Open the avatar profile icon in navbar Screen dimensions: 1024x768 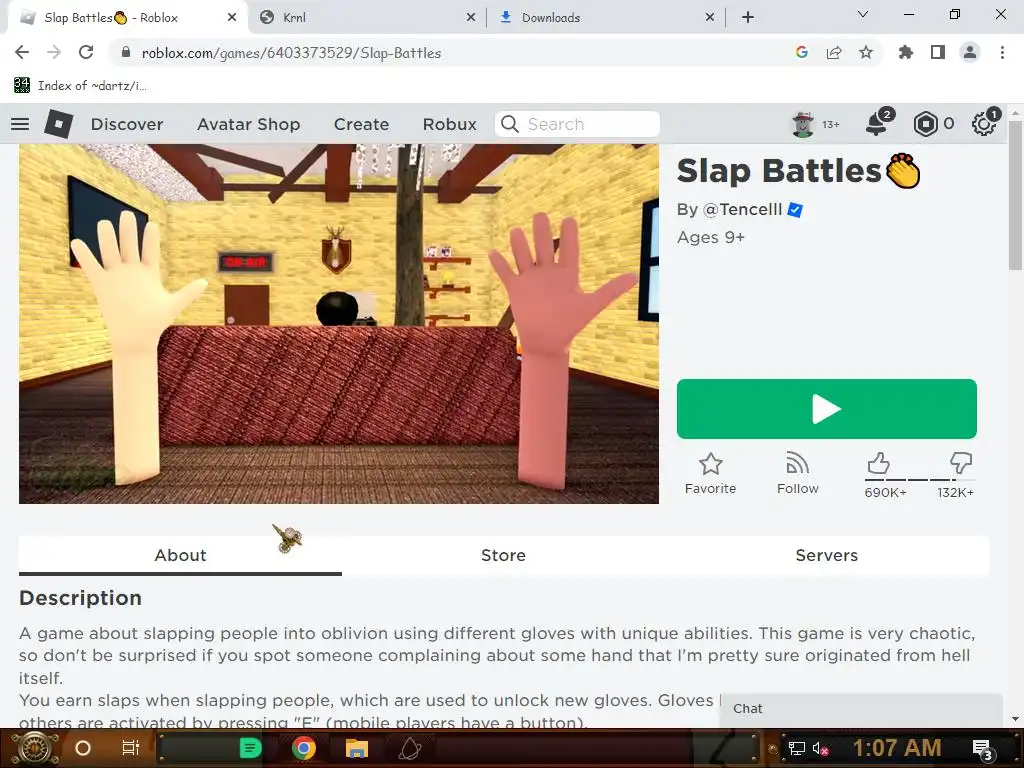(803, 124)
